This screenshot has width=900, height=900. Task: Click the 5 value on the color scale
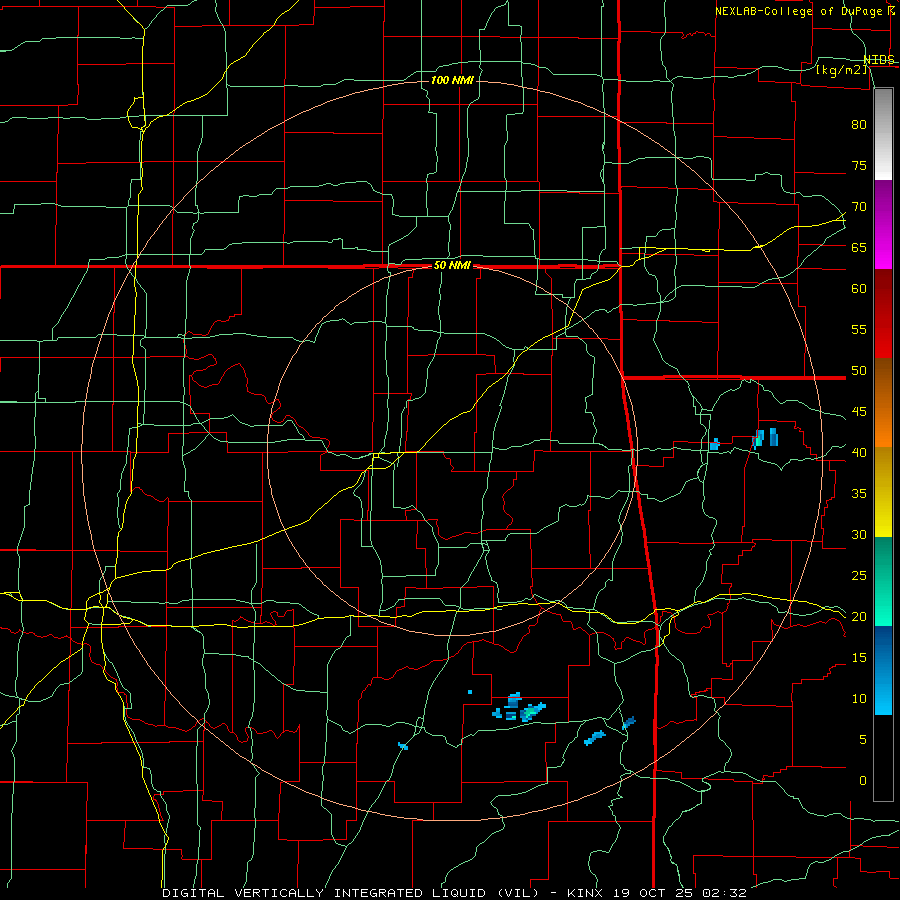(863, 739)
